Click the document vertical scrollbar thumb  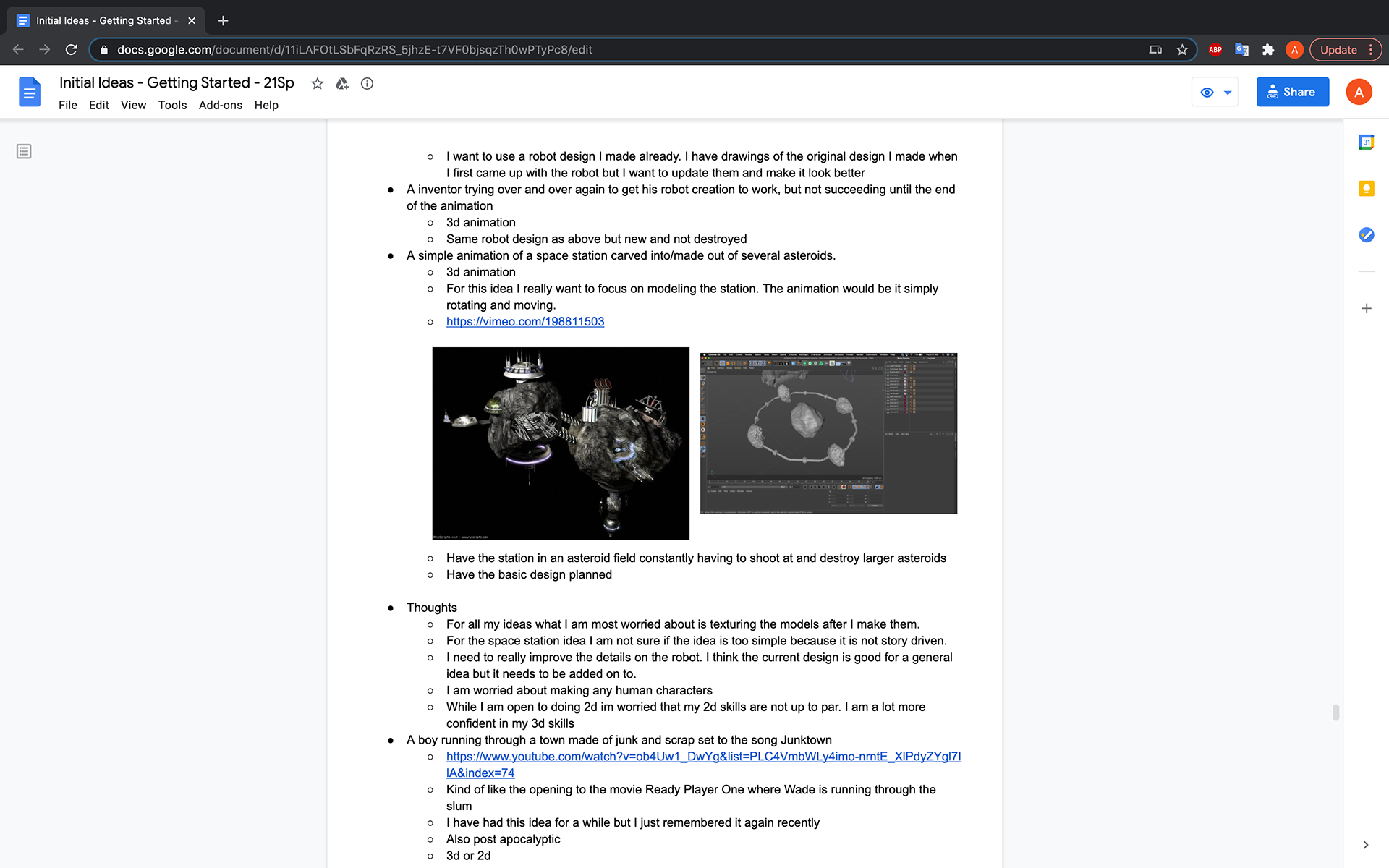pyautogui.click(x=1335, y=712)
